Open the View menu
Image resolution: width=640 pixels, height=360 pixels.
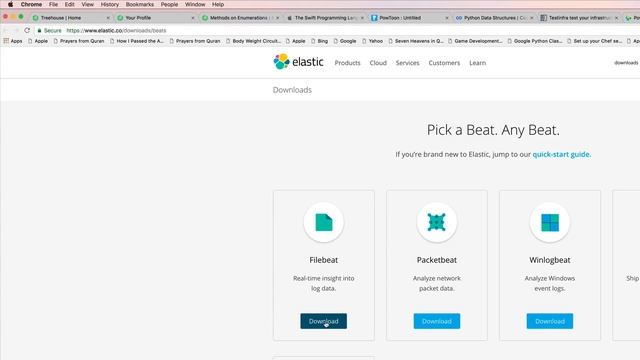click(x=87, y=4)
